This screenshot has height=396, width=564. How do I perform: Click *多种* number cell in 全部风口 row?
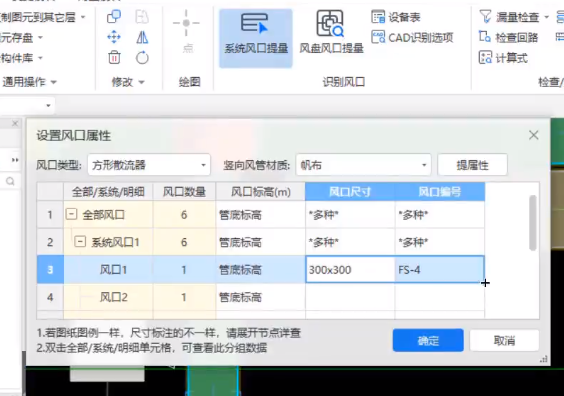[440, 215]
